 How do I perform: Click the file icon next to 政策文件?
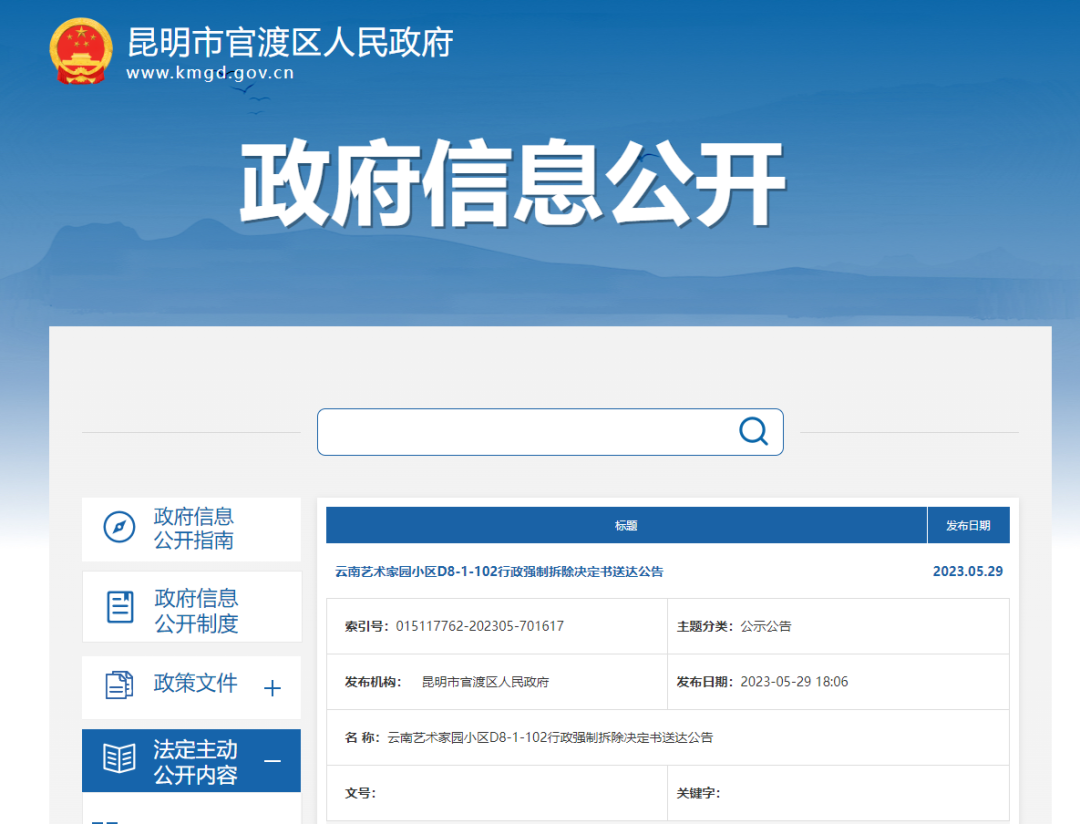point(120,686)
